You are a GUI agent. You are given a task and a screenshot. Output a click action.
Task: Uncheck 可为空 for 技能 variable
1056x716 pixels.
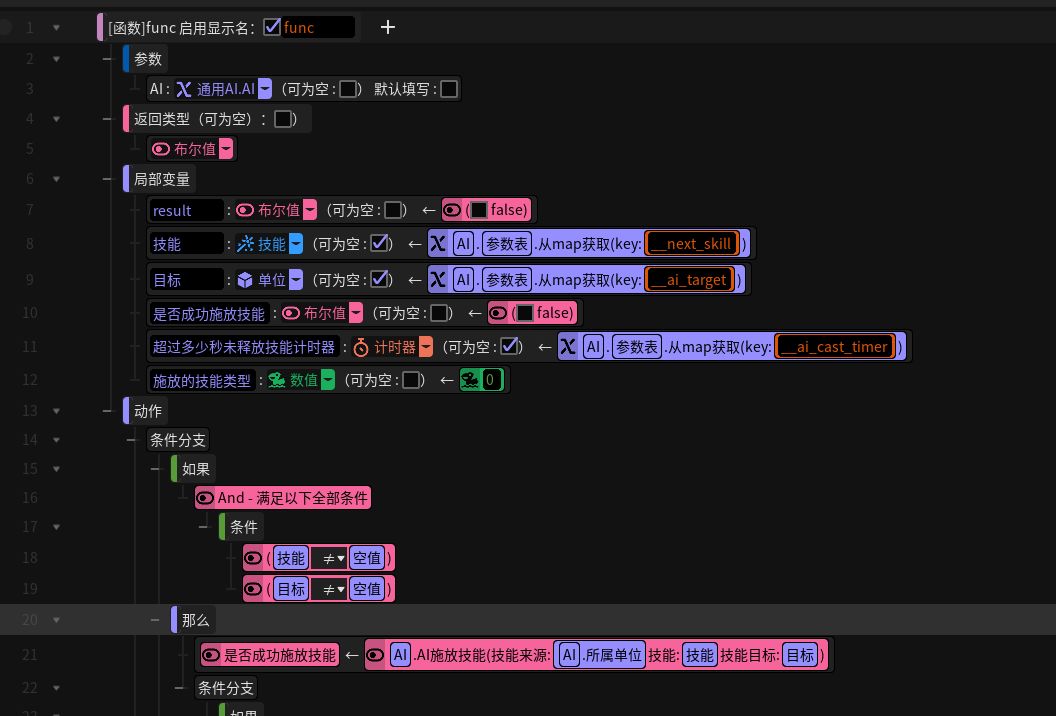(380, 244)
